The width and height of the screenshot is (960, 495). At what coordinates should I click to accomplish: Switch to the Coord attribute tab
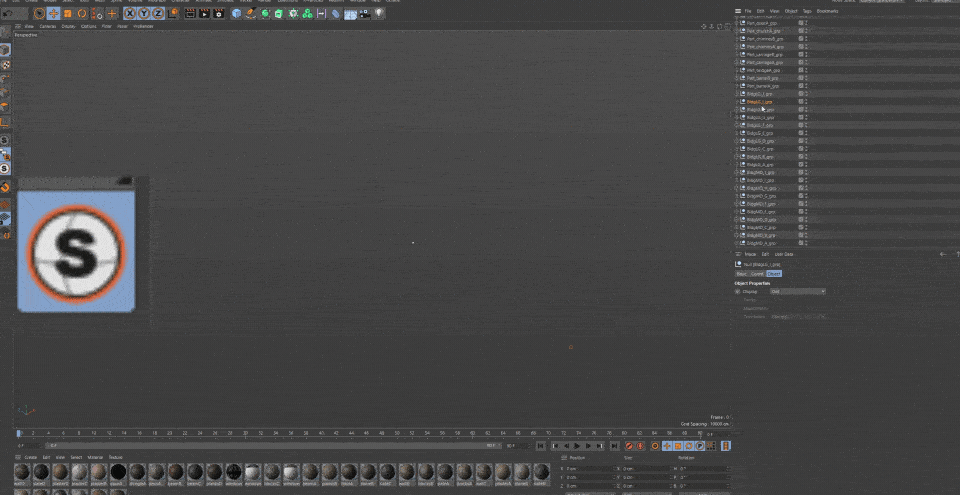pyautogui.click(x=757, y=274)
